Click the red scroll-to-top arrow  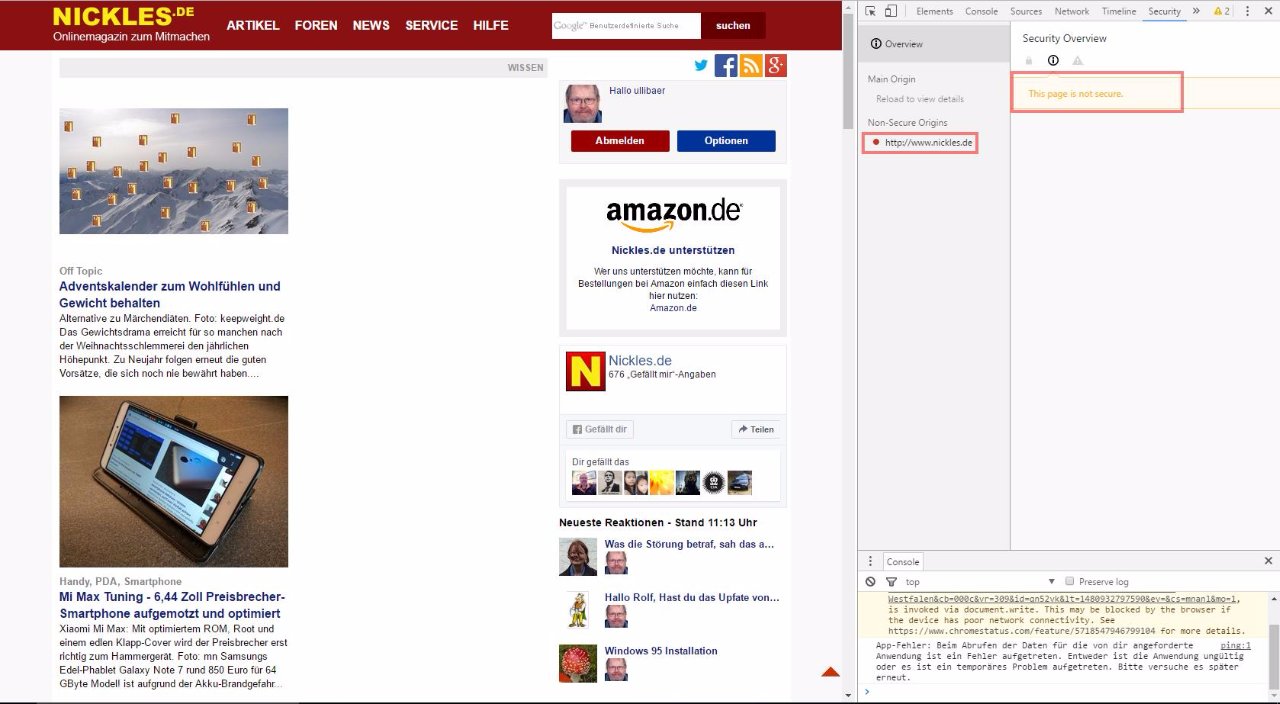(x=830, y=672)
